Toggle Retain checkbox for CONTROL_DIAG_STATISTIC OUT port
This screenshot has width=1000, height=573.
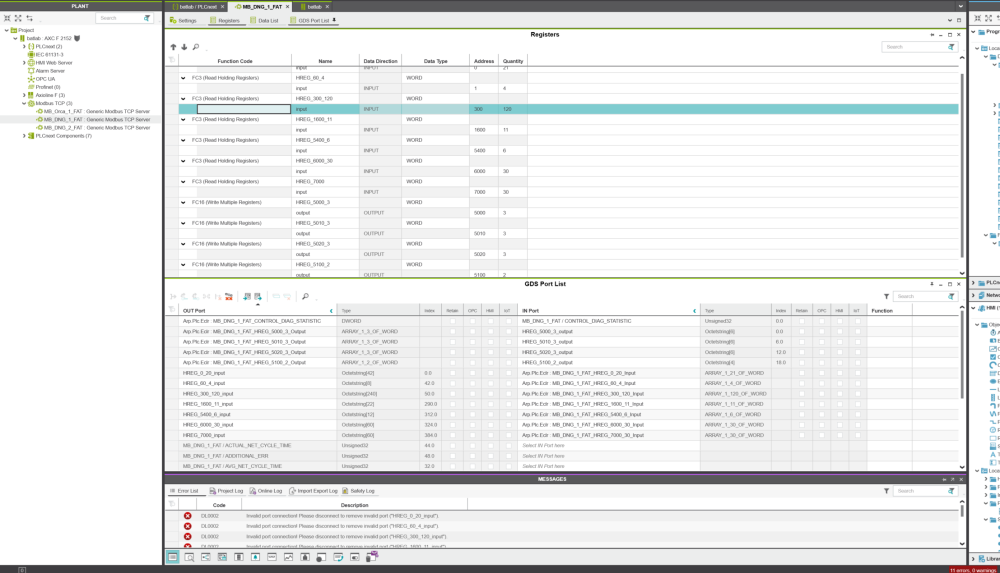(x=452, y=321)
